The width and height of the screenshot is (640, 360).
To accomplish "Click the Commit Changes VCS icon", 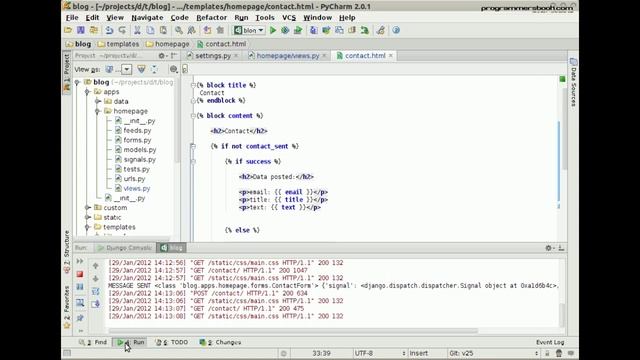I will (326, 30).
